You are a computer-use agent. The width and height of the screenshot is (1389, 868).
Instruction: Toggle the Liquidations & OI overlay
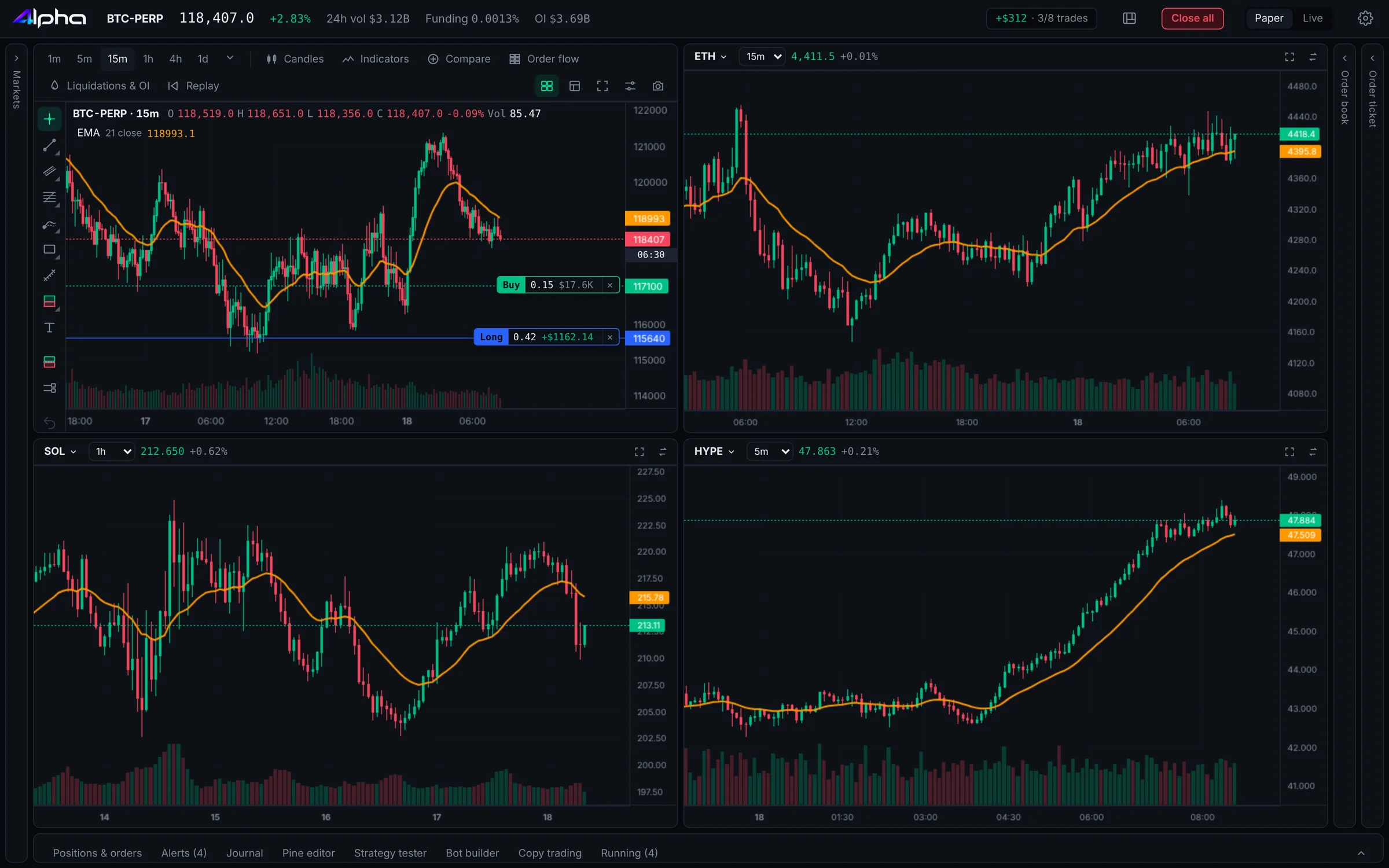click(x=100, y=86)
